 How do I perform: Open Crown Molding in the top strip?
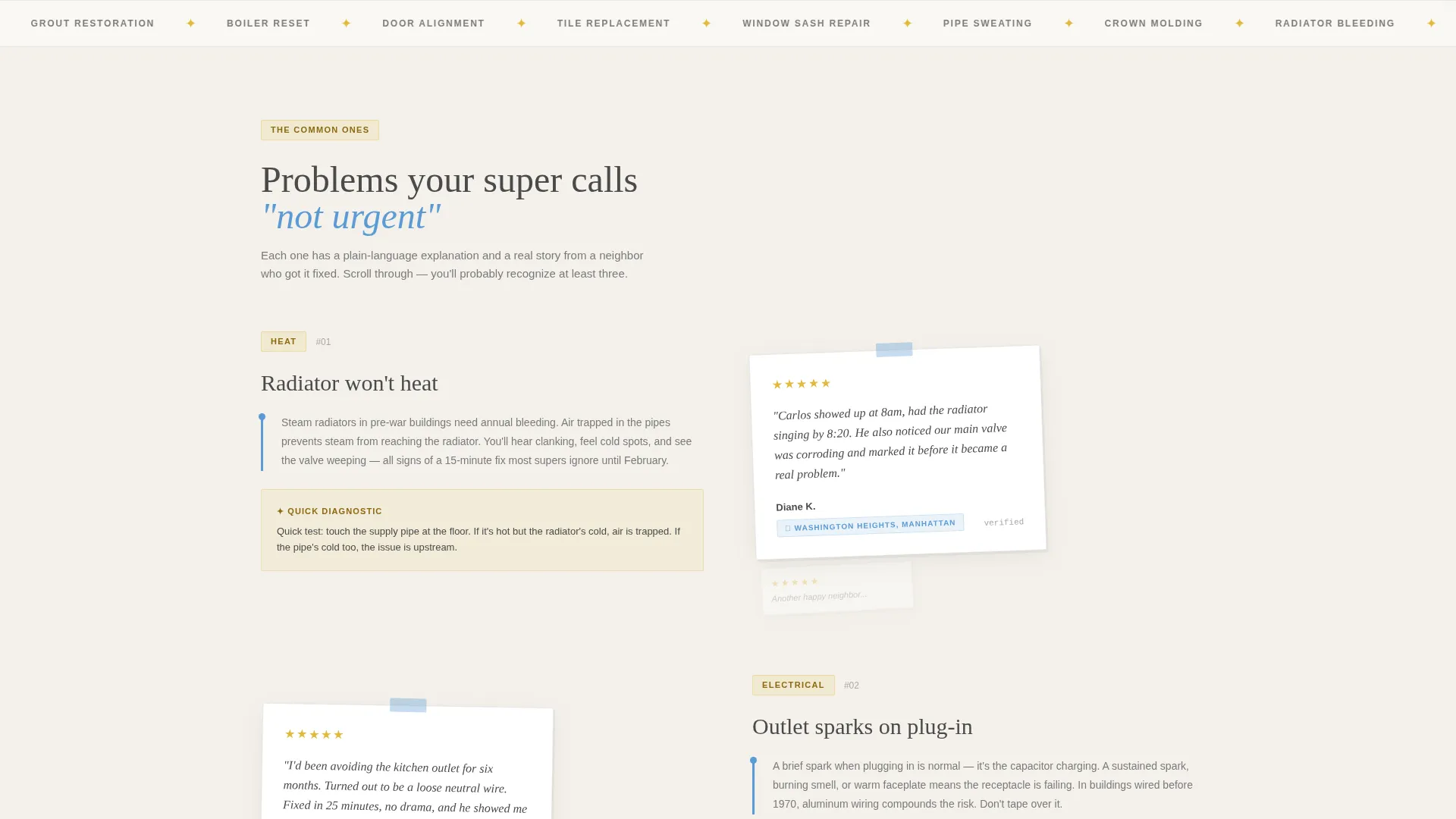[1153, 24]
